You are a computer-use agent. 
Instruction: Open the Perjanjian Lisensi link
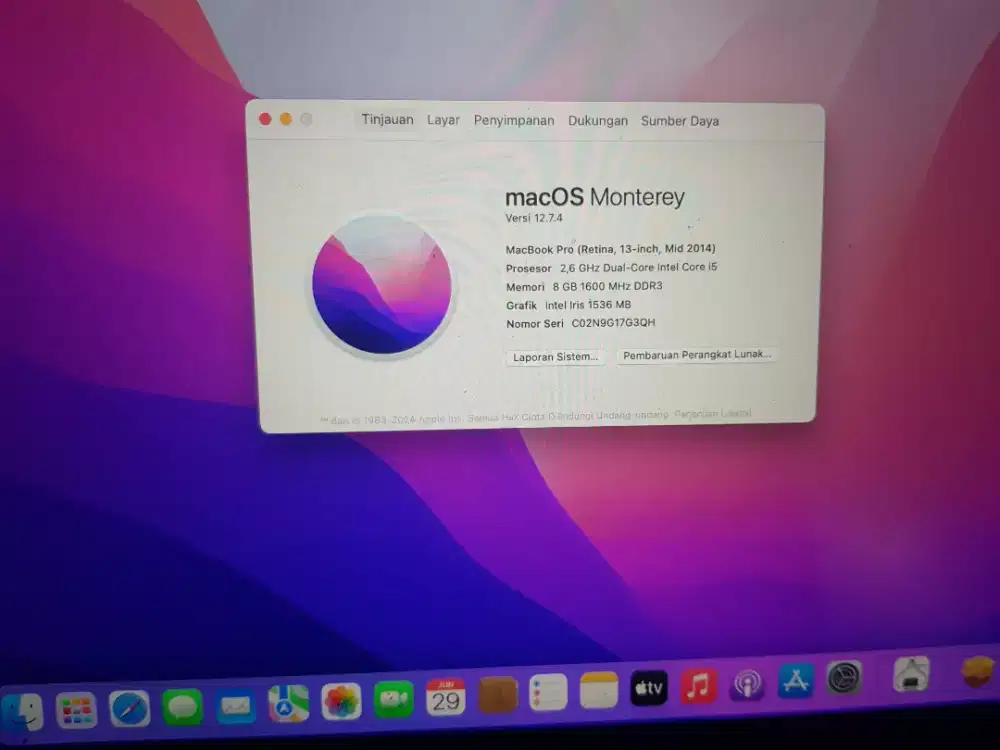tap(713, 413)
